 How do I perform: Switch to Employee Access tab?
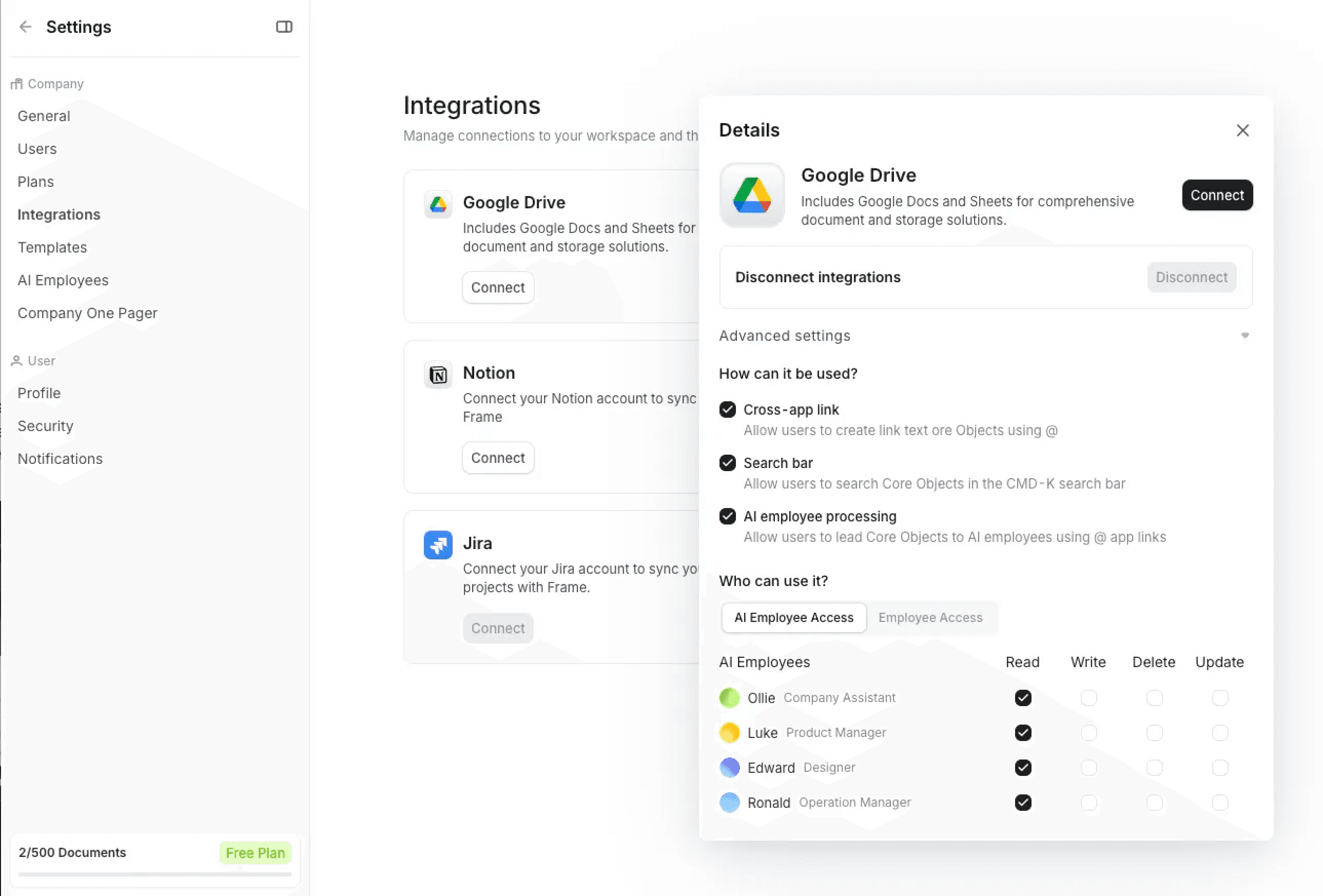929,618
